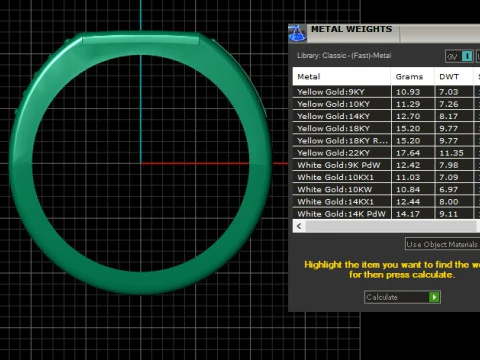Click the Use Object Materials button
The width and height of the screenshot is (480, 360).
pos(442,244)
